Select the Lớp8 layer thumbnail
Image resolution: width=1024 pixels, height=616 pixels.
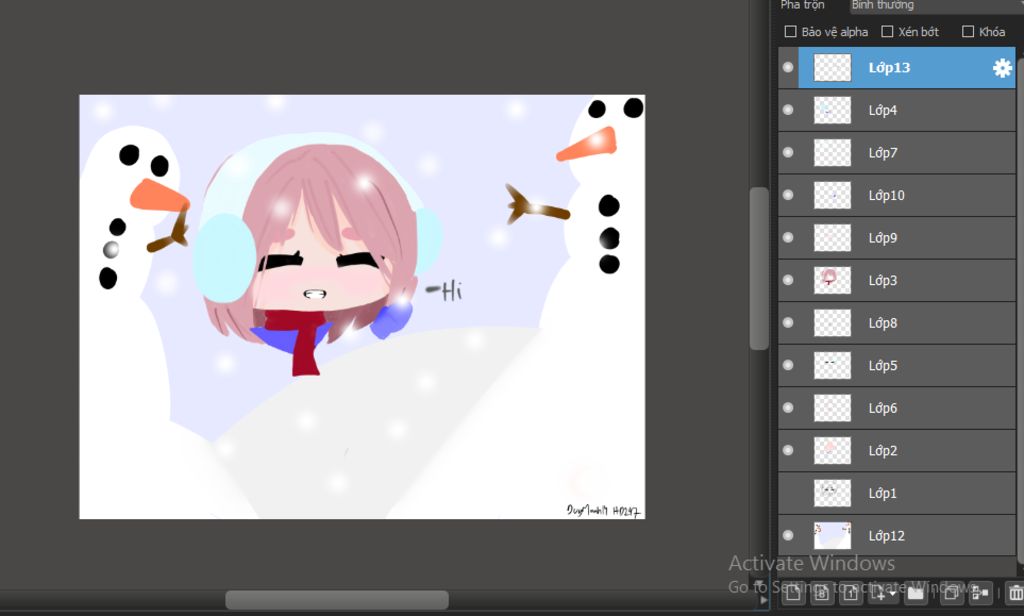[833, 322]
